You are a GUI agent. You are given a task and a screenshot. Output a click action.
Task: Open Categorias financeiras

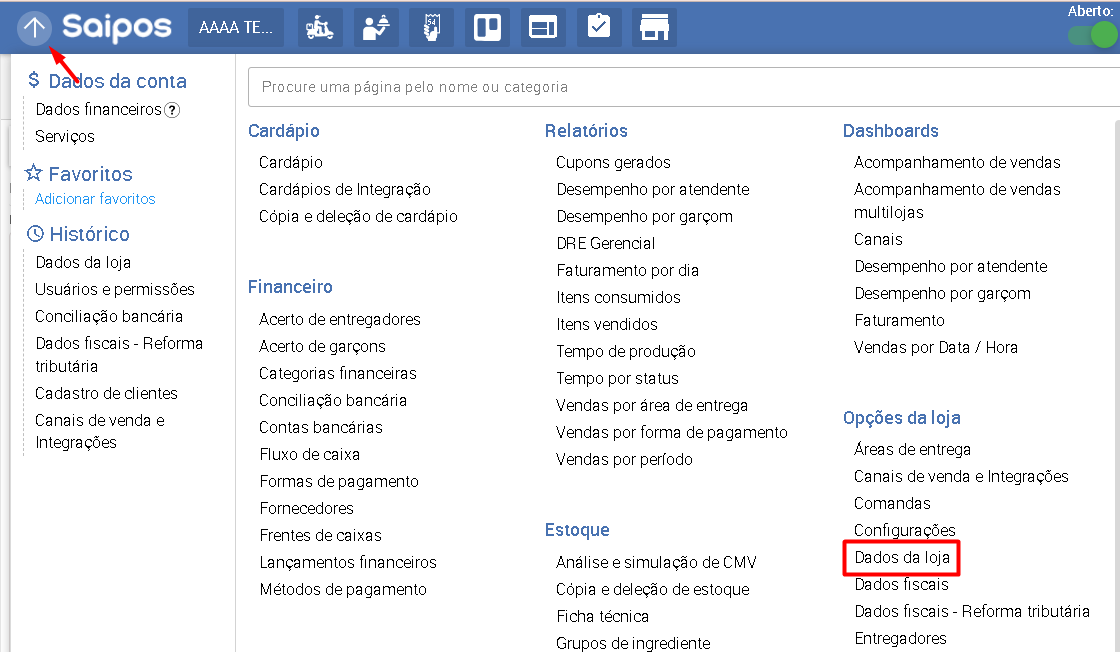(338, 373)
